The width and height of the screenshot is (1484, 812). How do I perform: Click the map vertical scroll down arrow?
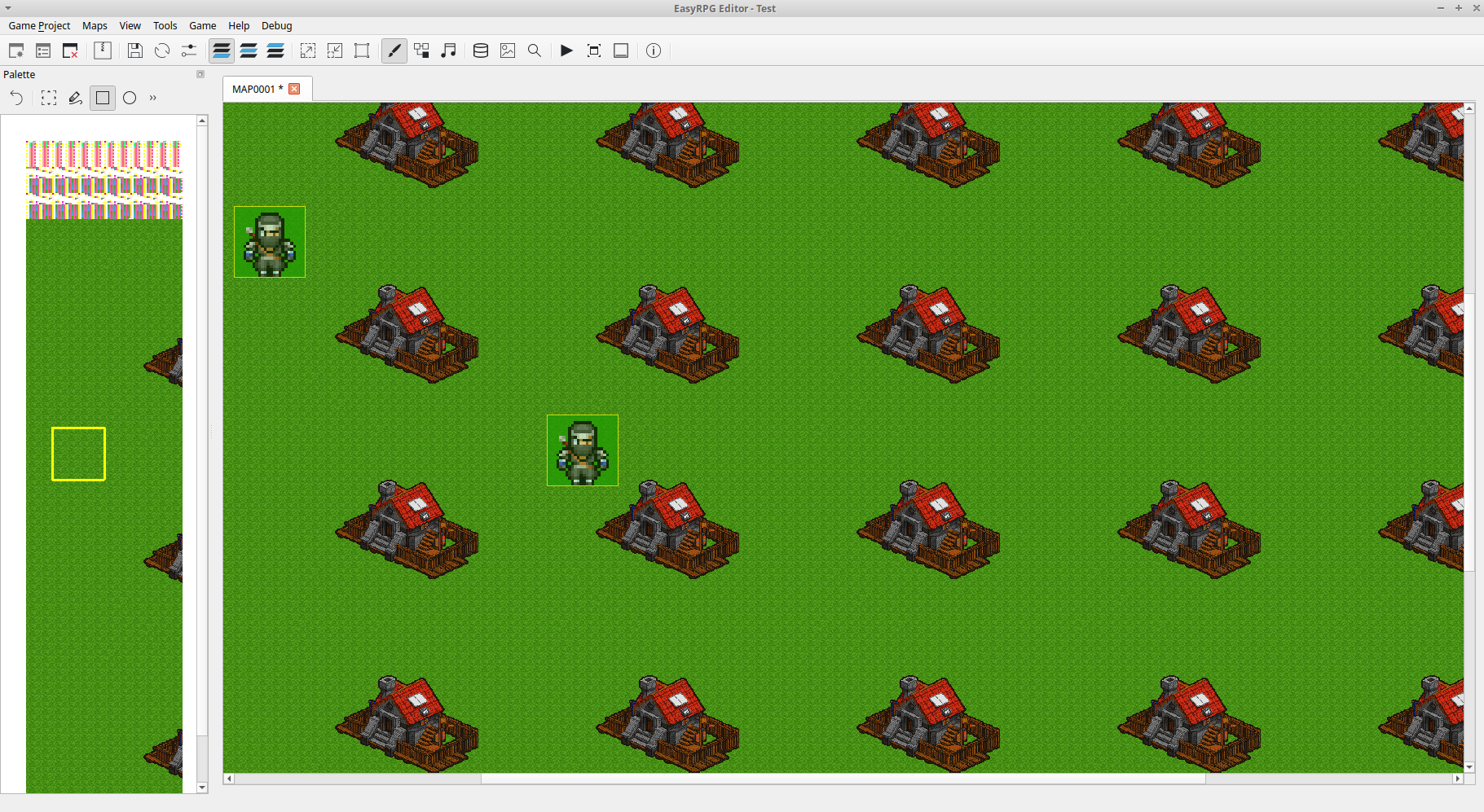tap(1469, 767)
